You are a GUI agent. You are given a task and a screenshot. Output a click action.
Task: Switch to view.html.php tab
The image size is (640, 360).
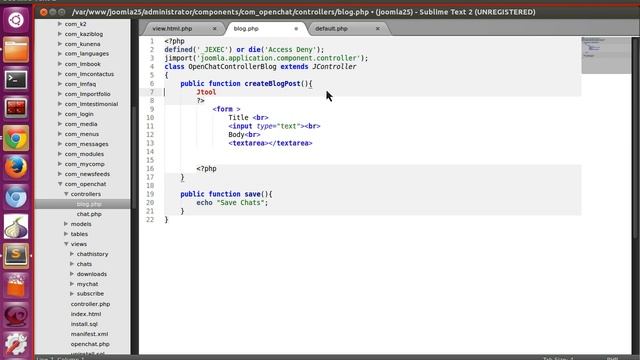tap(172, 29)
